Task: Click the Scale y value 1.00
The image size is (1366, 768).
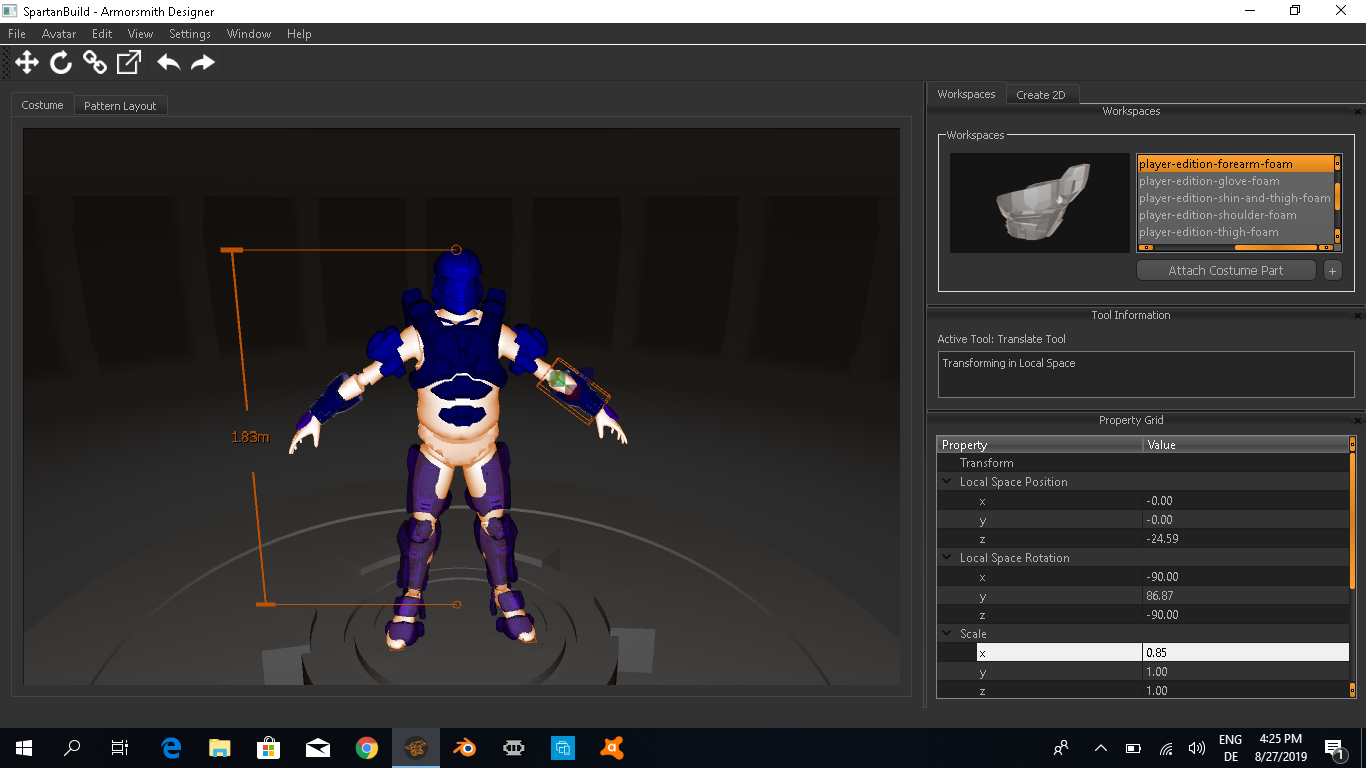Action: (x=1245, y=672)
